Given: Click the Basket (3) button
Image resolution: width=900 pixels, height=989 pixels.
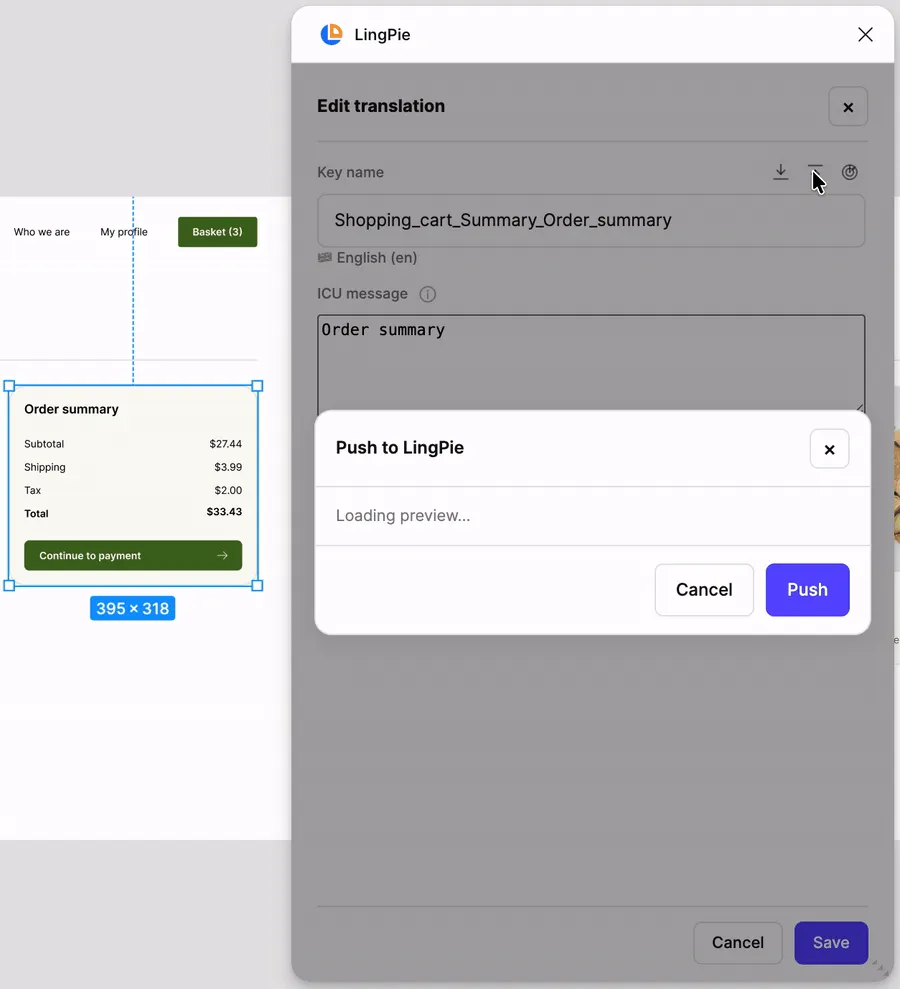Looking at the screenshot, I should pos(218,232).
